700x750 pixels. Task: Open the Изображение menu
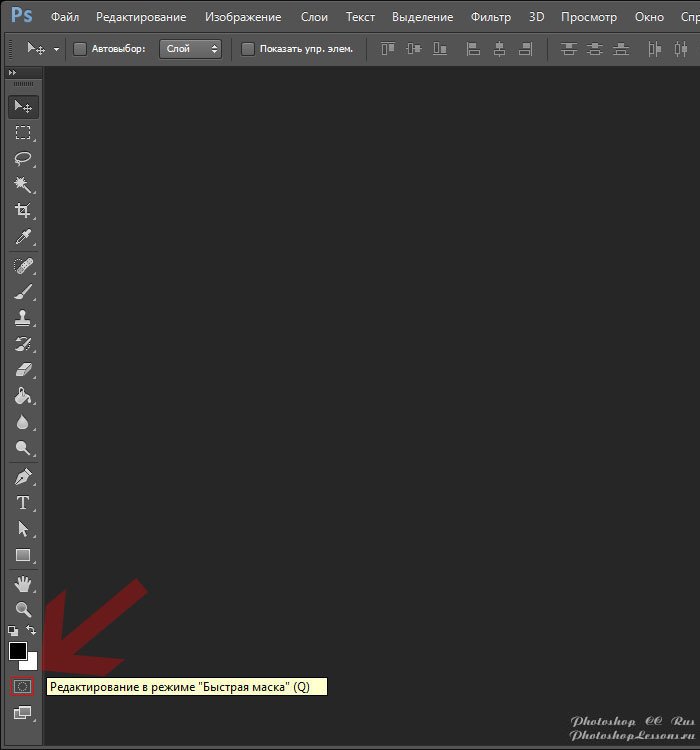(x=243, y=17)
